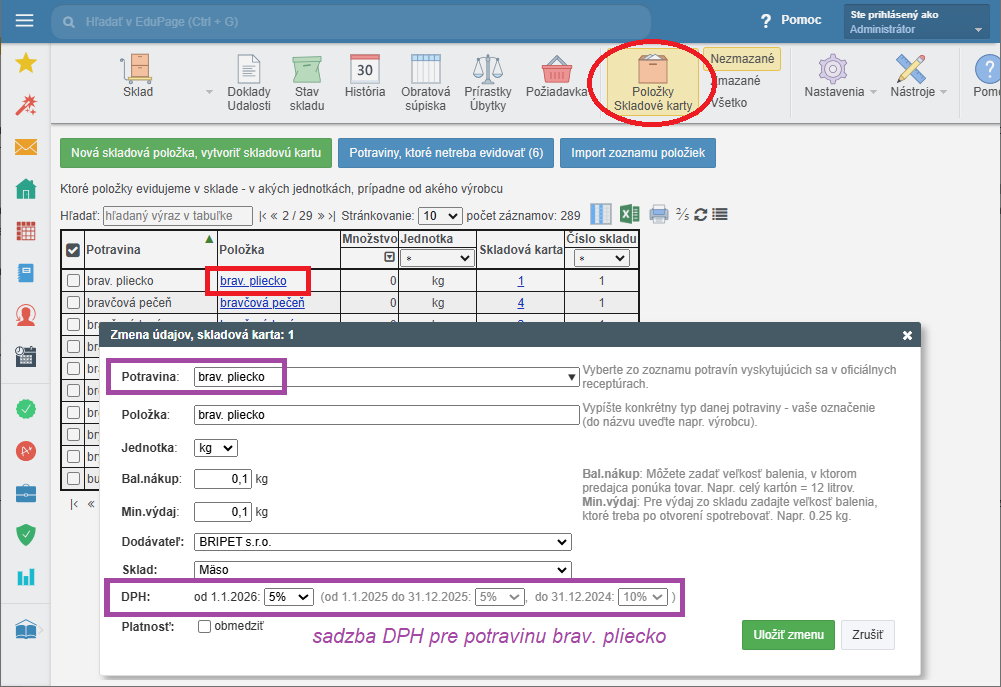This screenshot has width=1001, height=687.
Task: Export the table to Excel
Action: pyautogui.click(x=629, y=214)
